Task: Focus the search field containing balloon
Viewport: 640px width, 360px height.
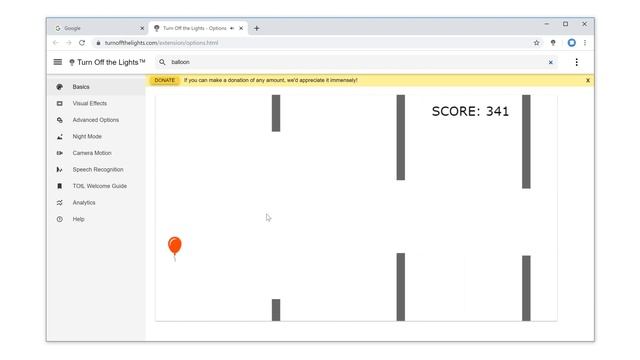Action: point(355,62)
